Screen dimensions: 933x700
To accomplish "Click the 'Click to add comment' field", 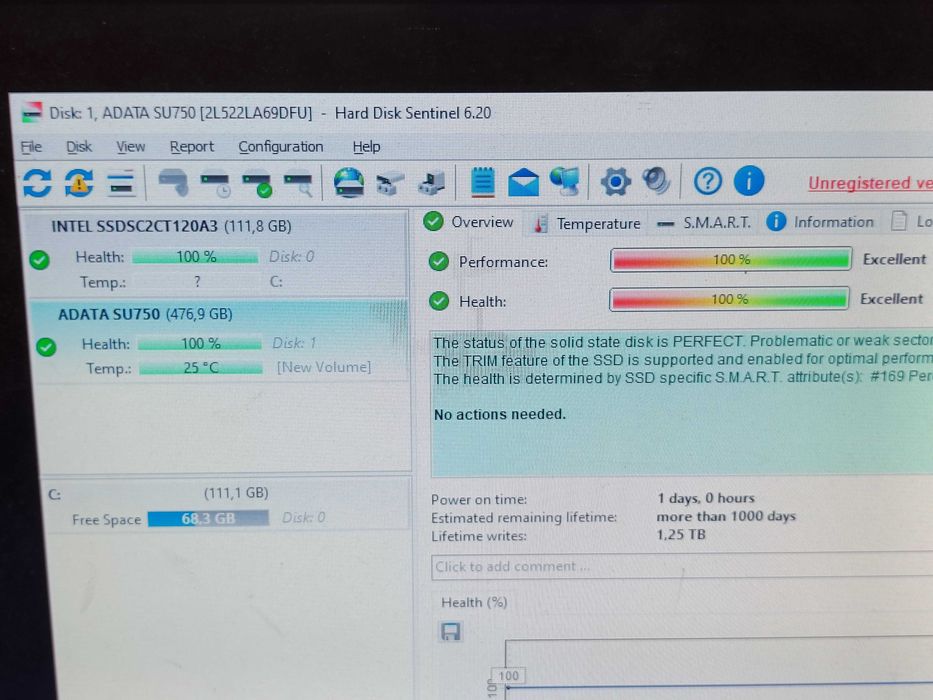I will pyautogui.click(x=682, y=566).
